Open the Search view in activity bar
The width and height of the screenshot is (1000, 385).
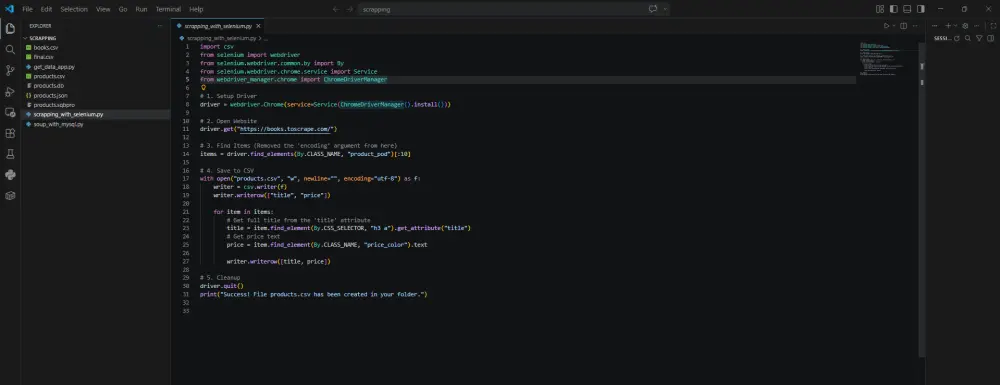tap(10, 49)
